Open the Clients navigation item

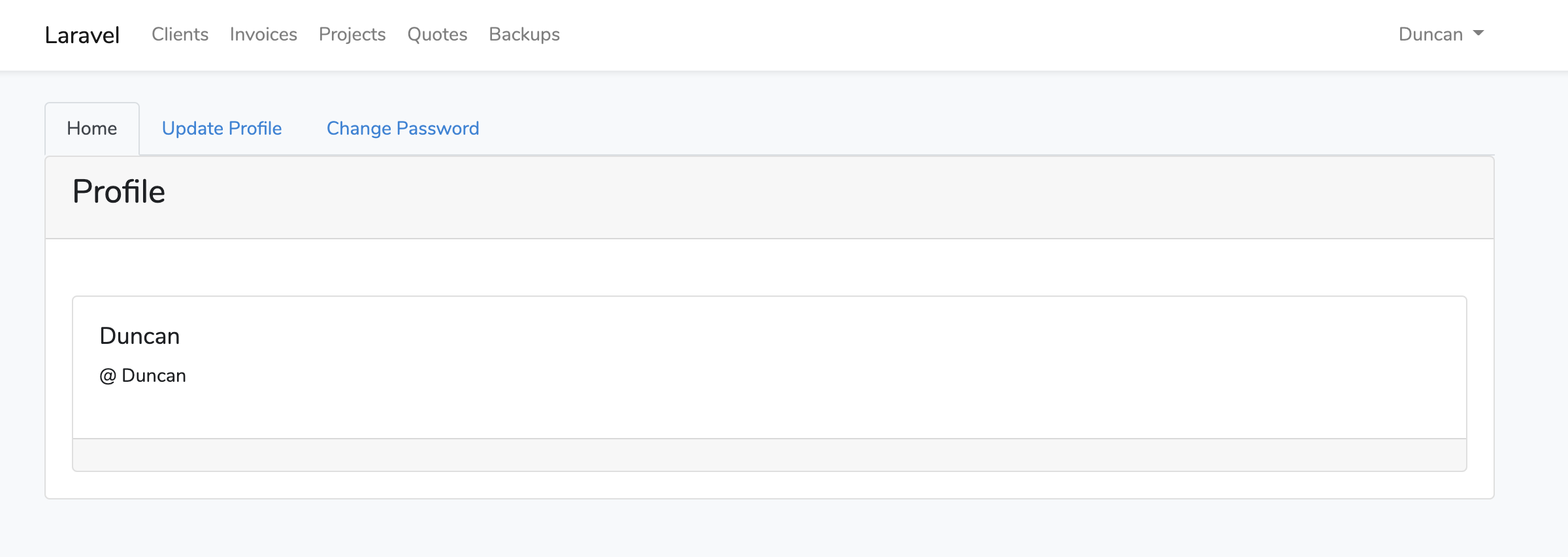(180, 35)
